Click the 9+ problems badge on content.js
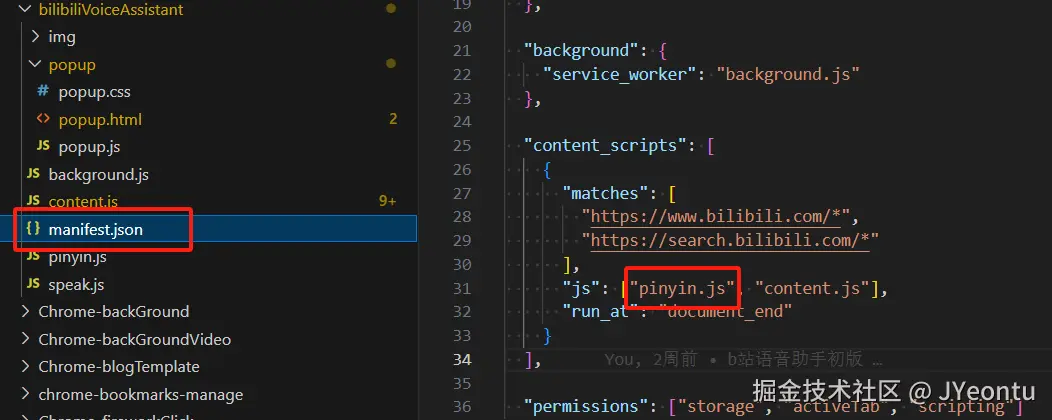Image resolution: width=1052 pixels, height=420 pixels. (388, 201)
